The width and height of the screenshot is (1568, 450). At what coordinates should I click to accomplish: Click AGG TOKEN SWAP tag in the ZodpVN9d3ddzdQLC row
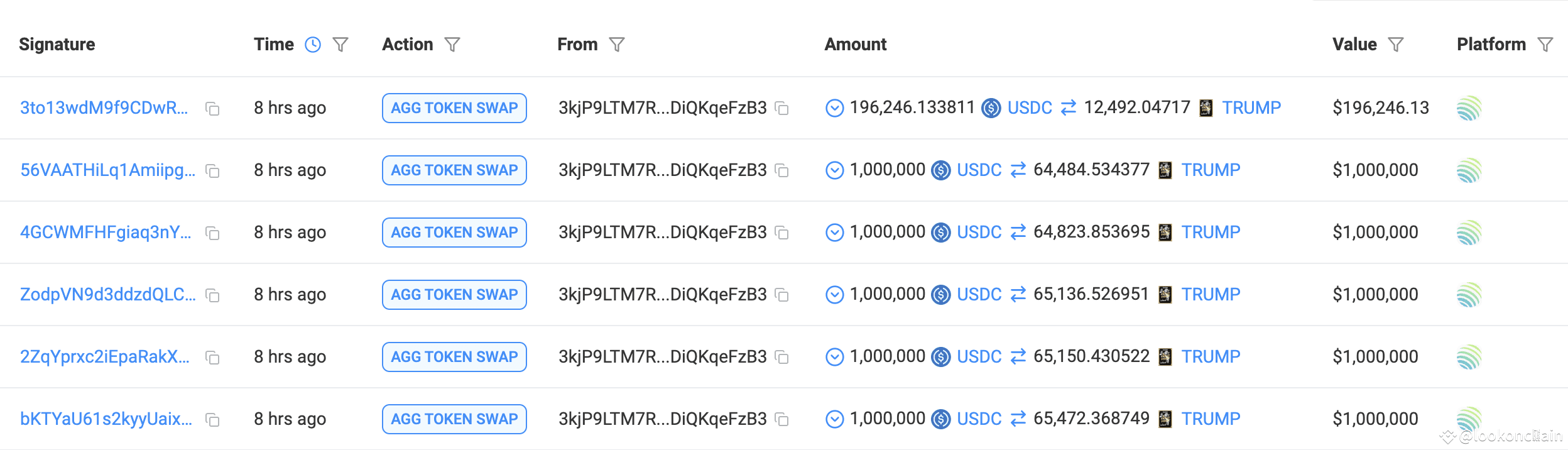coord(454,295)
